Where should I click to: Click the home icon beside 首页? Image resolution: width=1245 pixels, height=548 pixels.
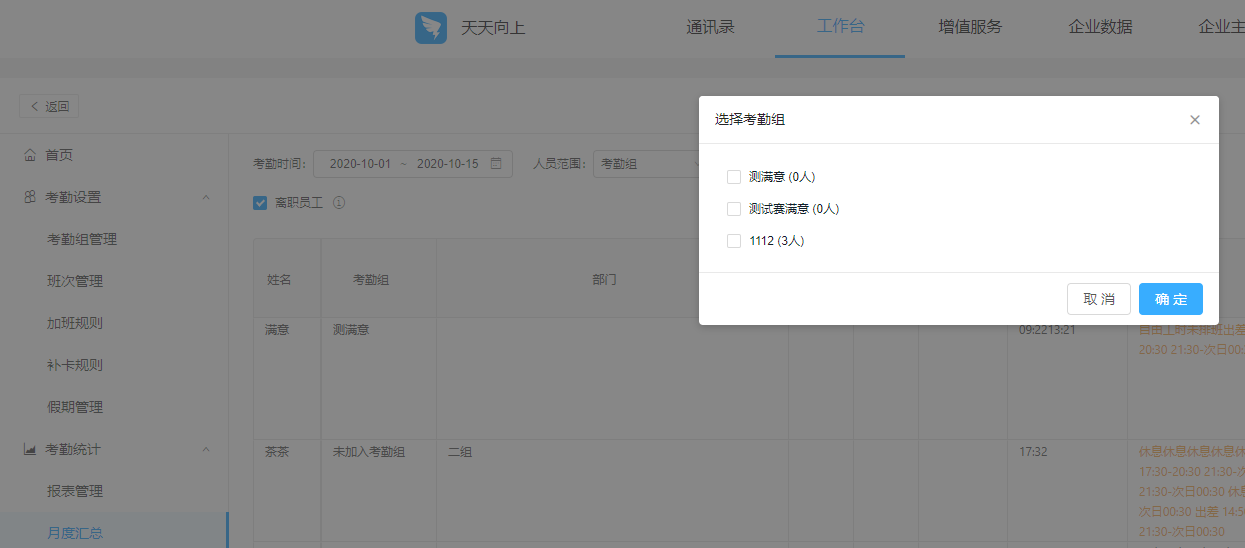coord(30,155)
